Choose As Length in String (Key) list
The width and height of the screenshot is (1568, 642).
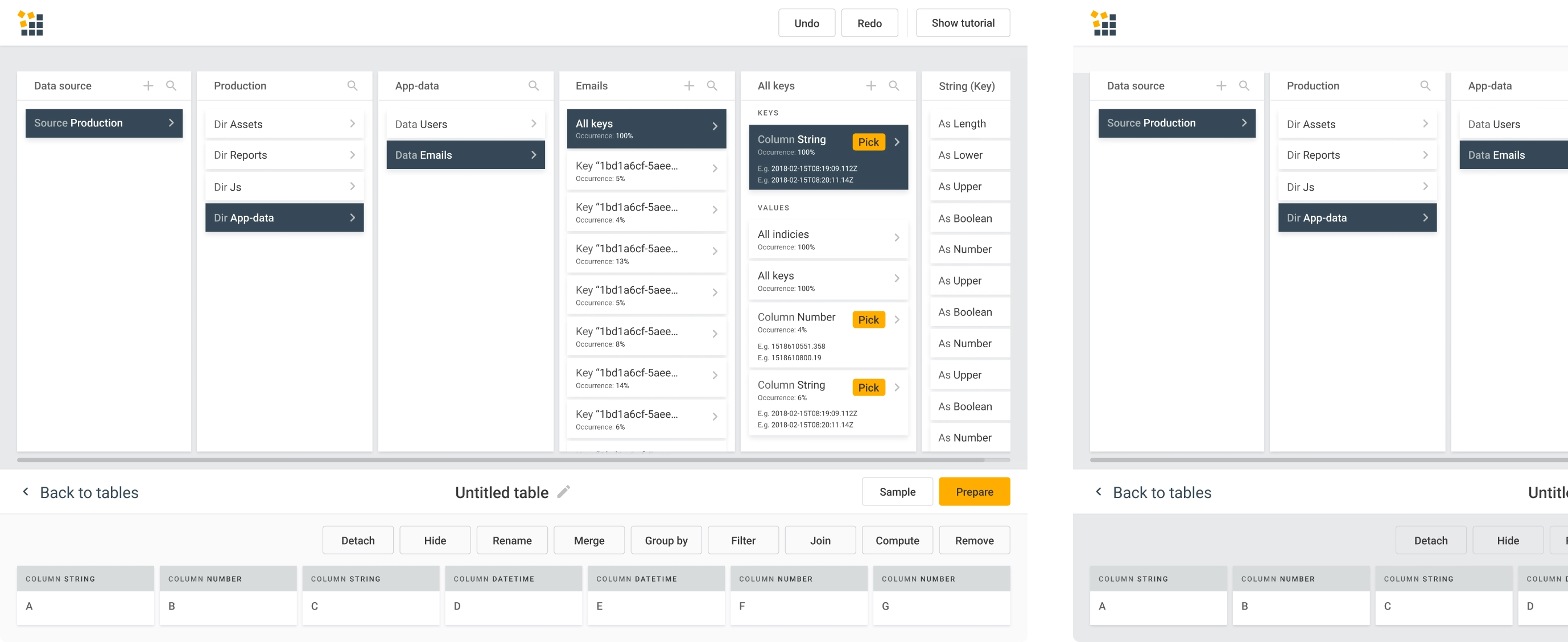tap(962, 124)
